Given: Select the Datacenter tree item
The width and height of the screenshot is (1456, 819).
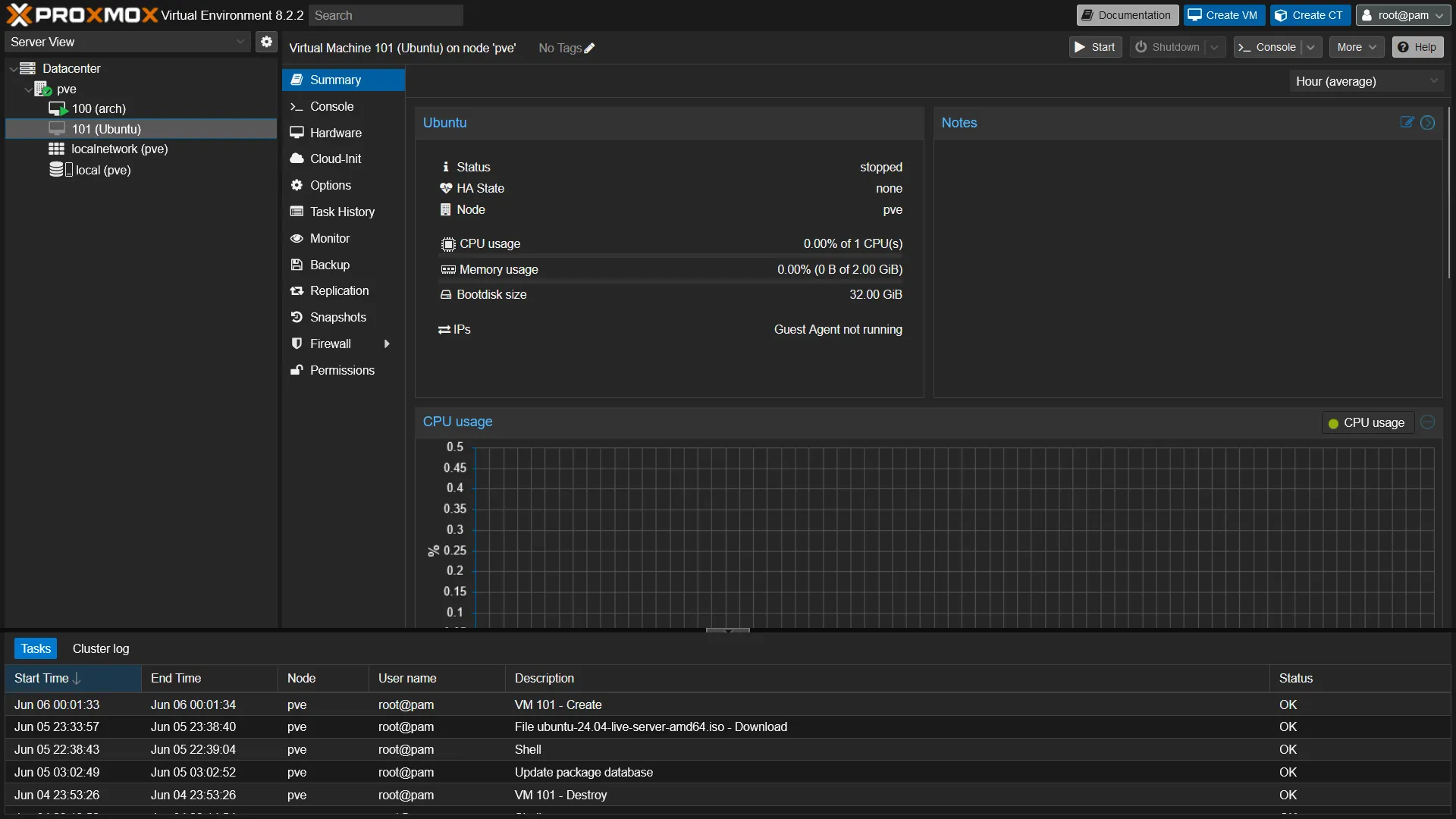Looking at the screenshot, I should click(x=141, y=68).
